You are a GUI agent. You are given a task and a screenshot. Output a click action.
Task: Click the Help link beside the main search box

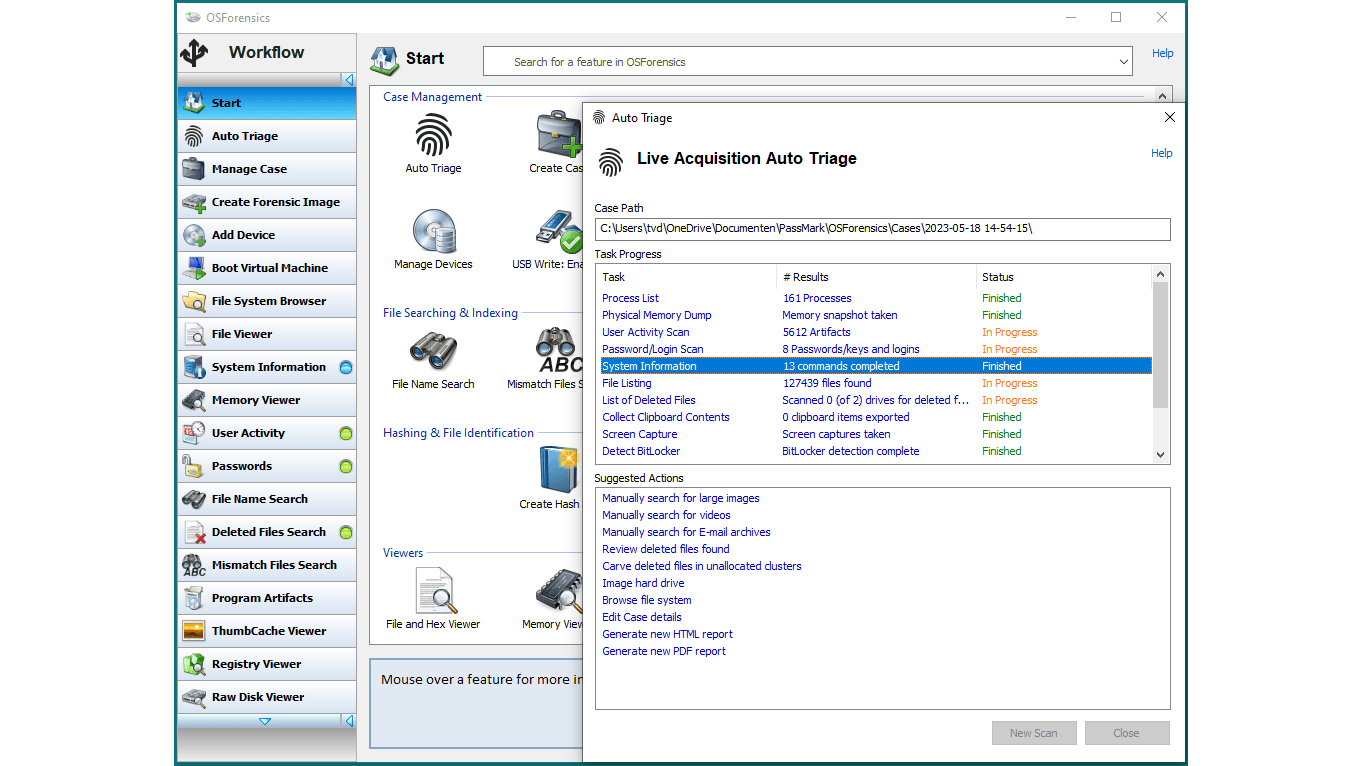(1163, 53)
